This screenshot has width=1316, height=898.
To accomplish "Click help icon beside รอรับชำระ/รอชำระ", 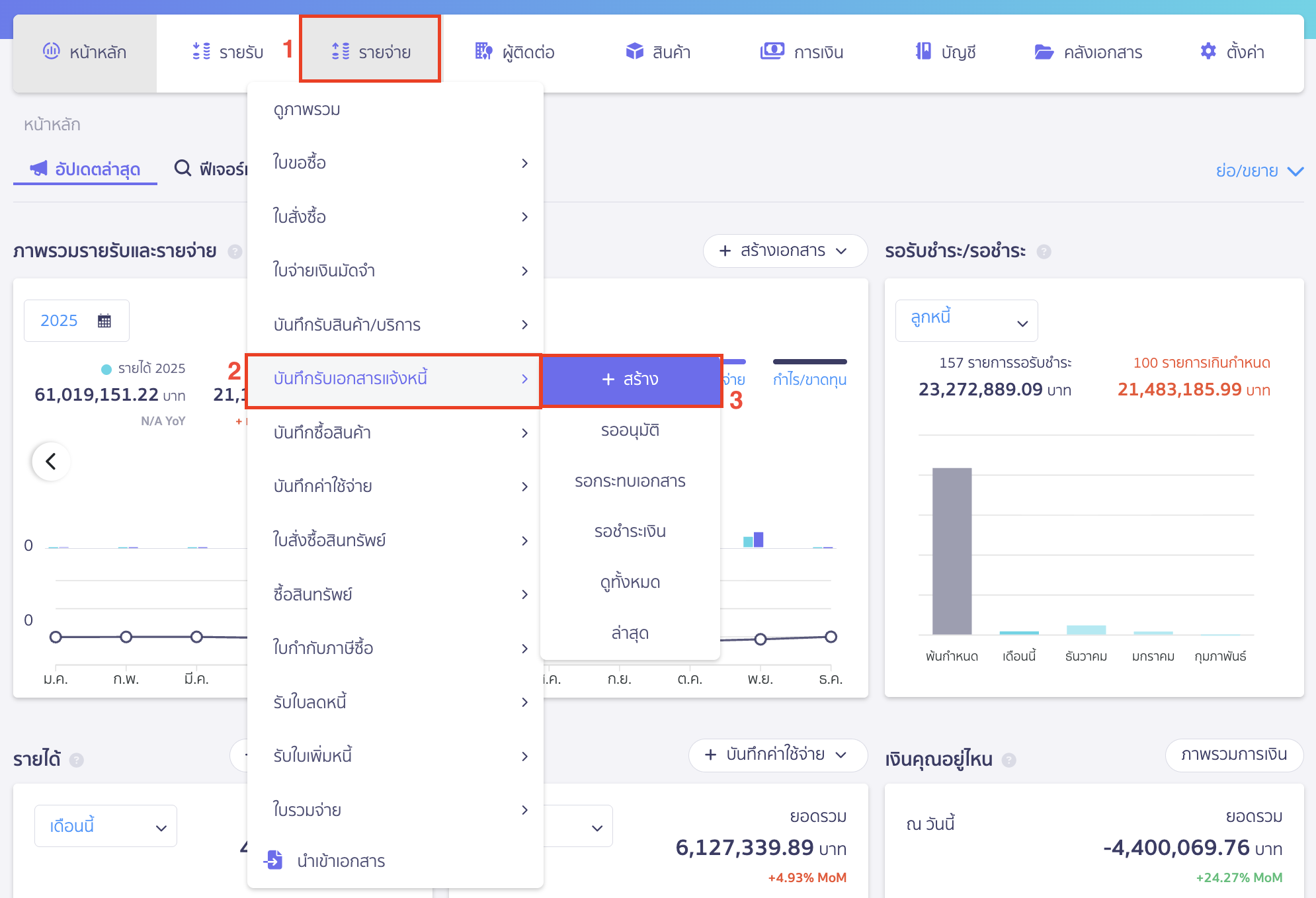I will click(x=1044, y=252).
